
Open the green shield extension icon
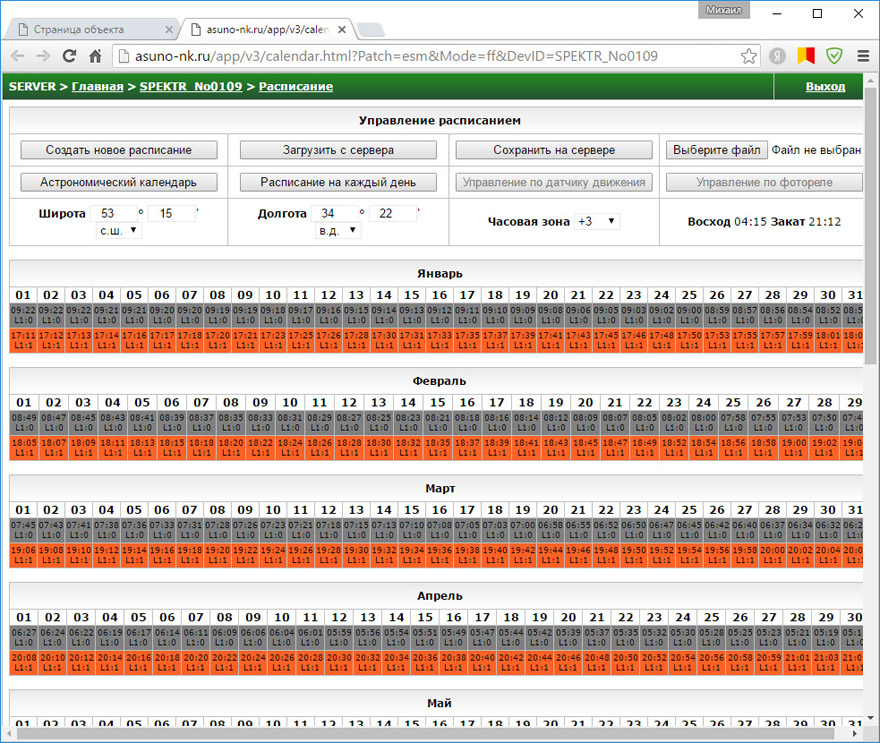tap(835, 56)
